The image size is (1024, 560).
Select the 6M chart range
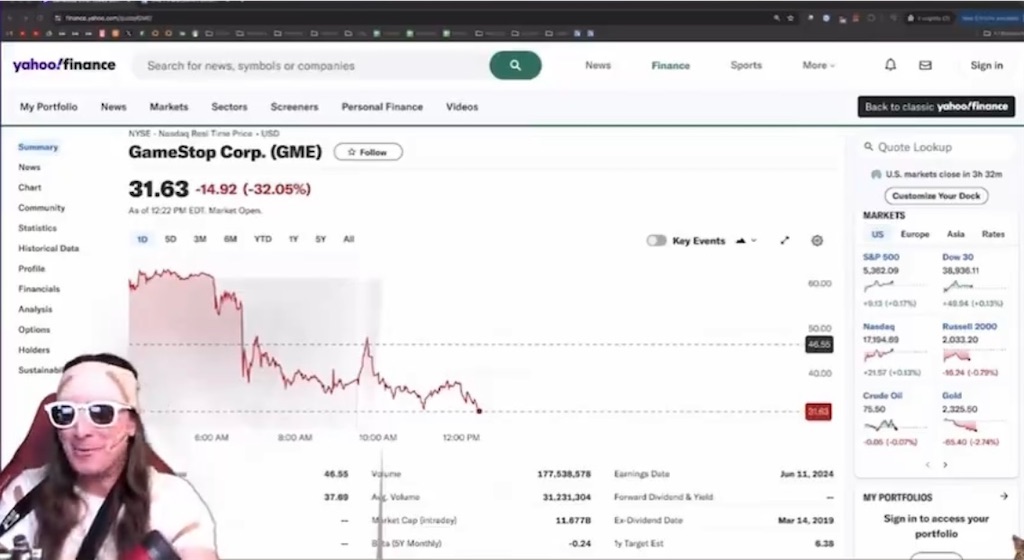[231, 240]
